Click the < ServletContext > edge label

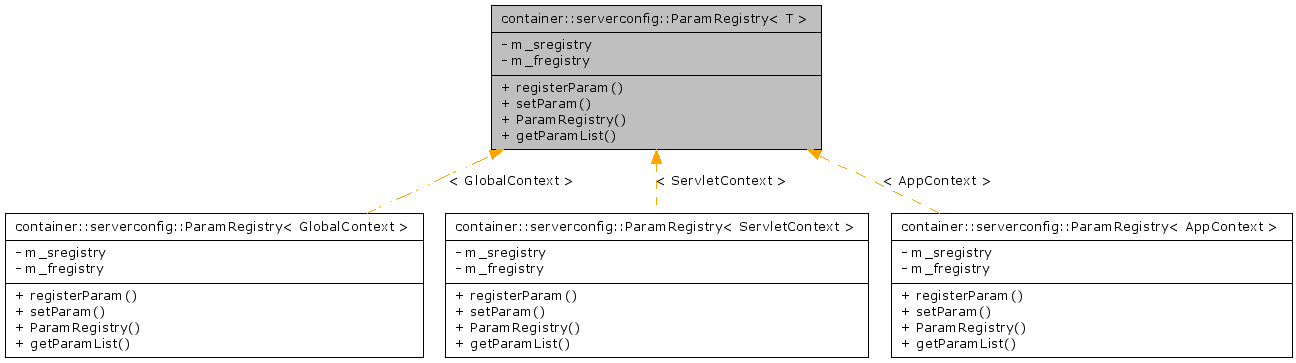[721, 181]
